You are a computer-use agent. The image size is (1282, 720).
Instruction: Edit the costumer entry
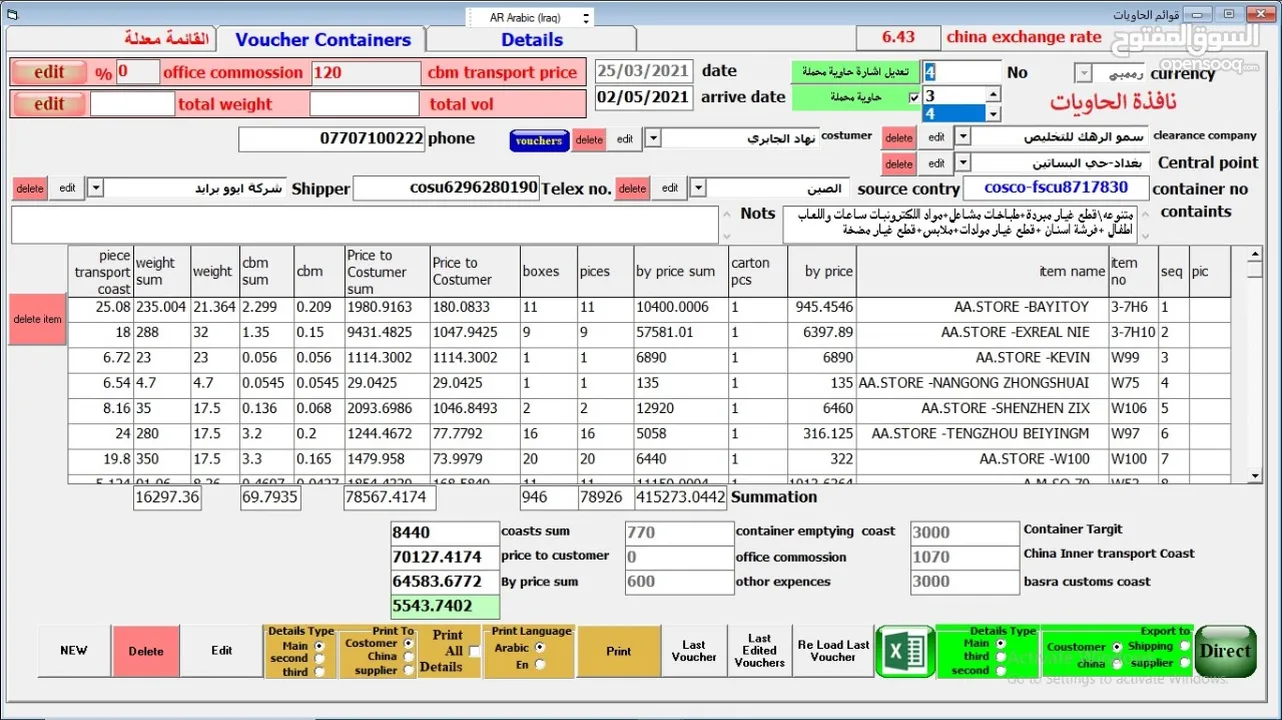point(624,139)
